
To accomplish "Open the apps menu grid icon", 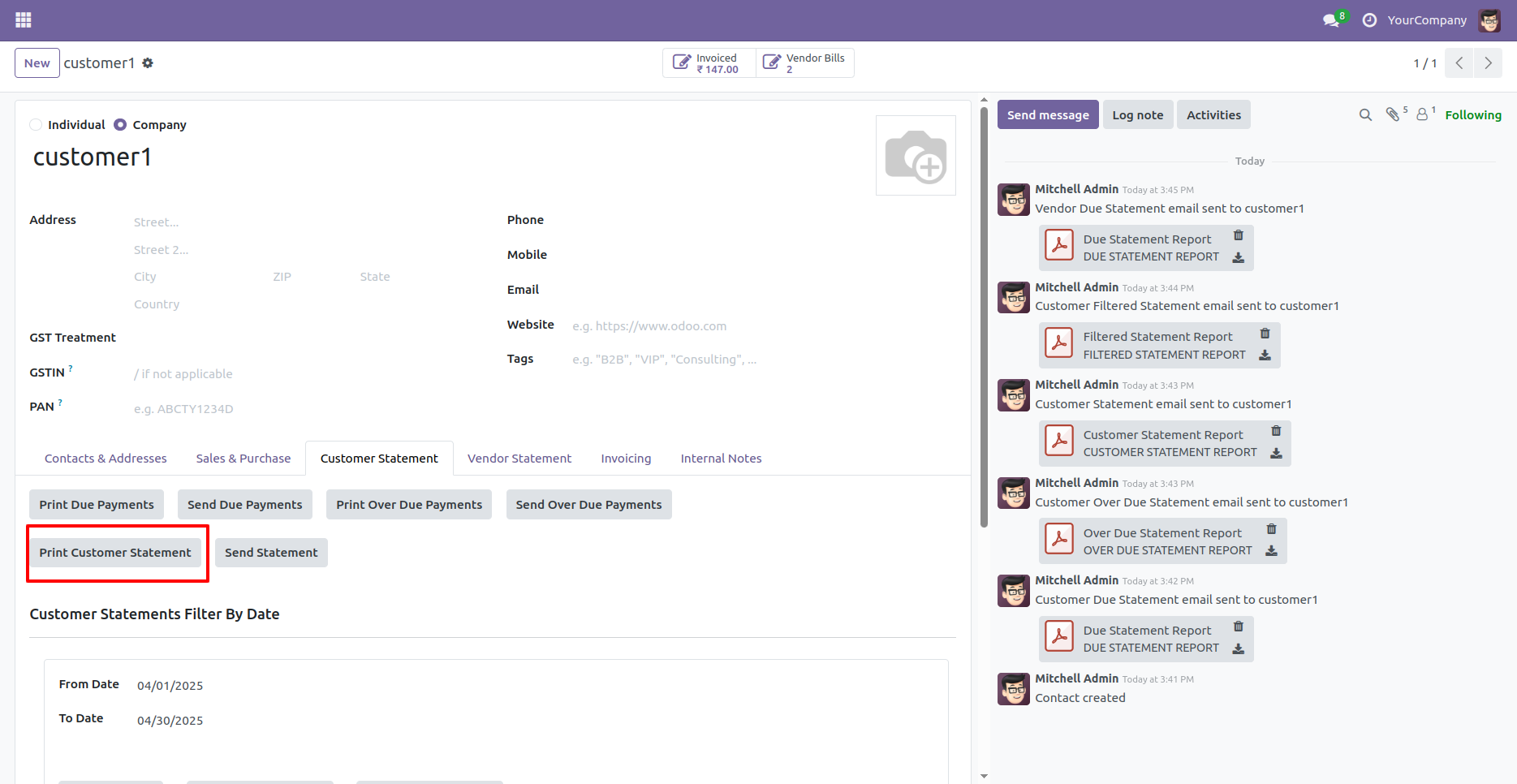I will 23,19.
